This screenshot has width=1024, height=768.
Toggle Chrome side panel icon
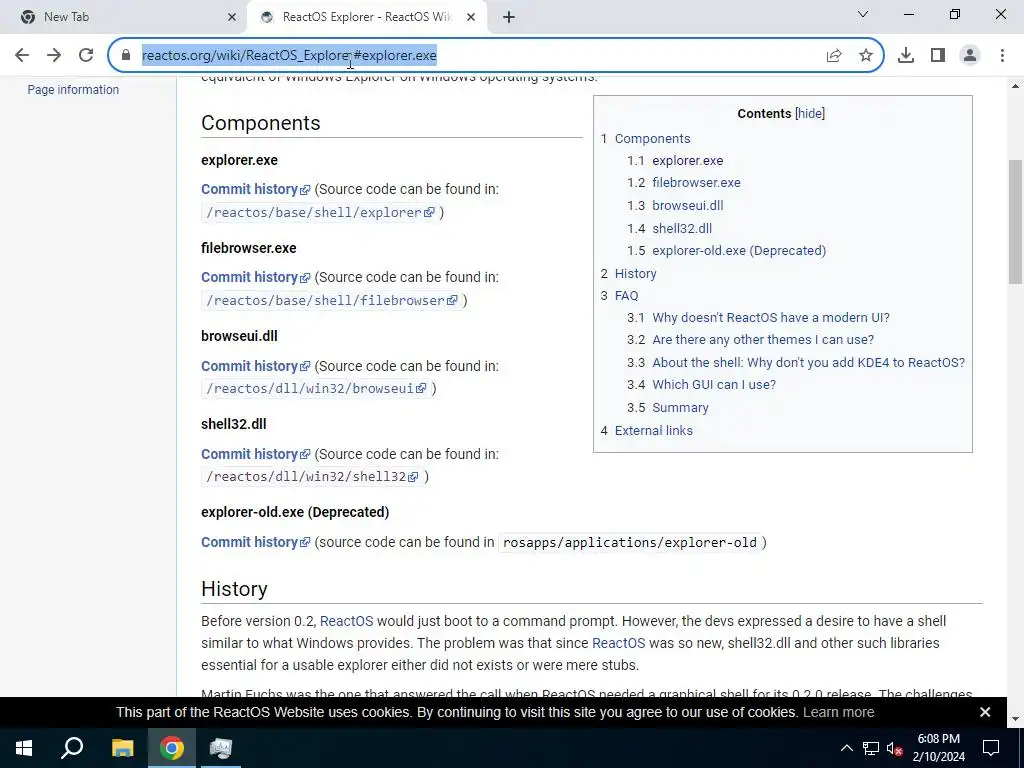pos(938,56)
